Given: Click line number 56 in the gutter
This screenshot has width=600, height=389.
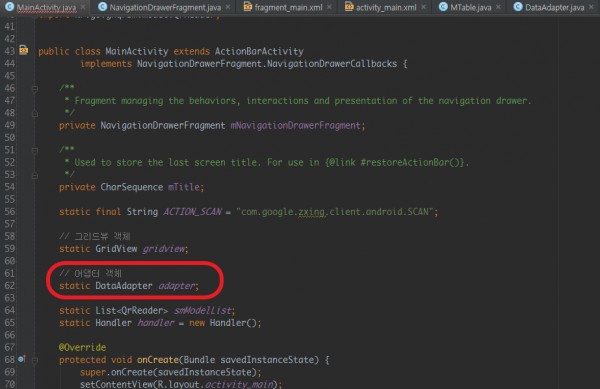Looking at the screenshot, I should 10,212.
